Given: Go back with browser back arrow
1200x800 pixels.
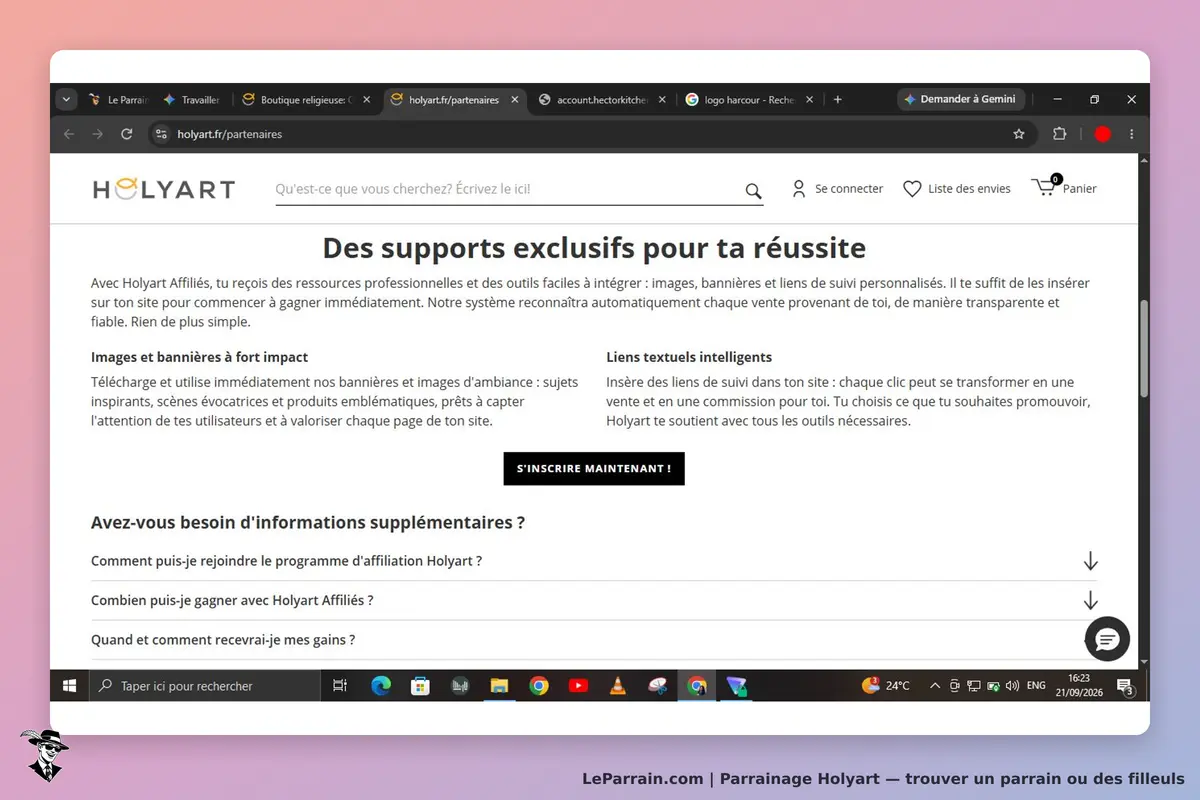Looking at the screenshot, I should point(69,134).
